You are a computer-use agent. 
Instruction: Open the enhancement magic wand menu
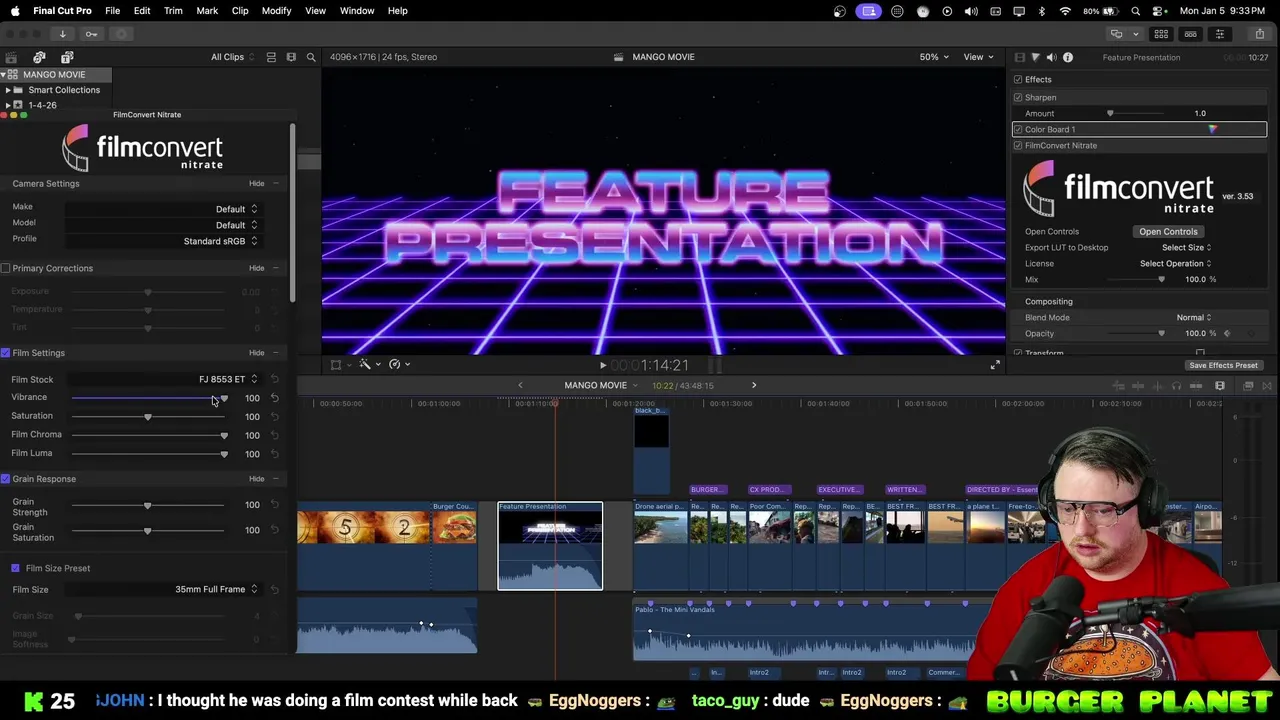pos(368,364)
